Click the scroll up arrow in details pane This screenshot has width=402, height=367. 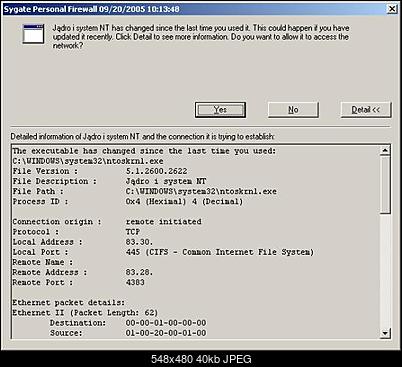[x=385, y=151]
